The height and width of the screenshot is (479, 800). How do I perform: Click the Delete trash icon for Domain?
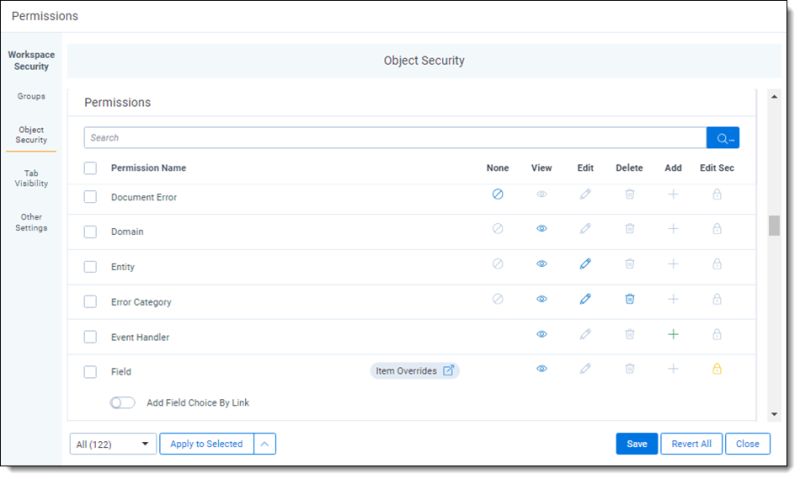[630, 229]
